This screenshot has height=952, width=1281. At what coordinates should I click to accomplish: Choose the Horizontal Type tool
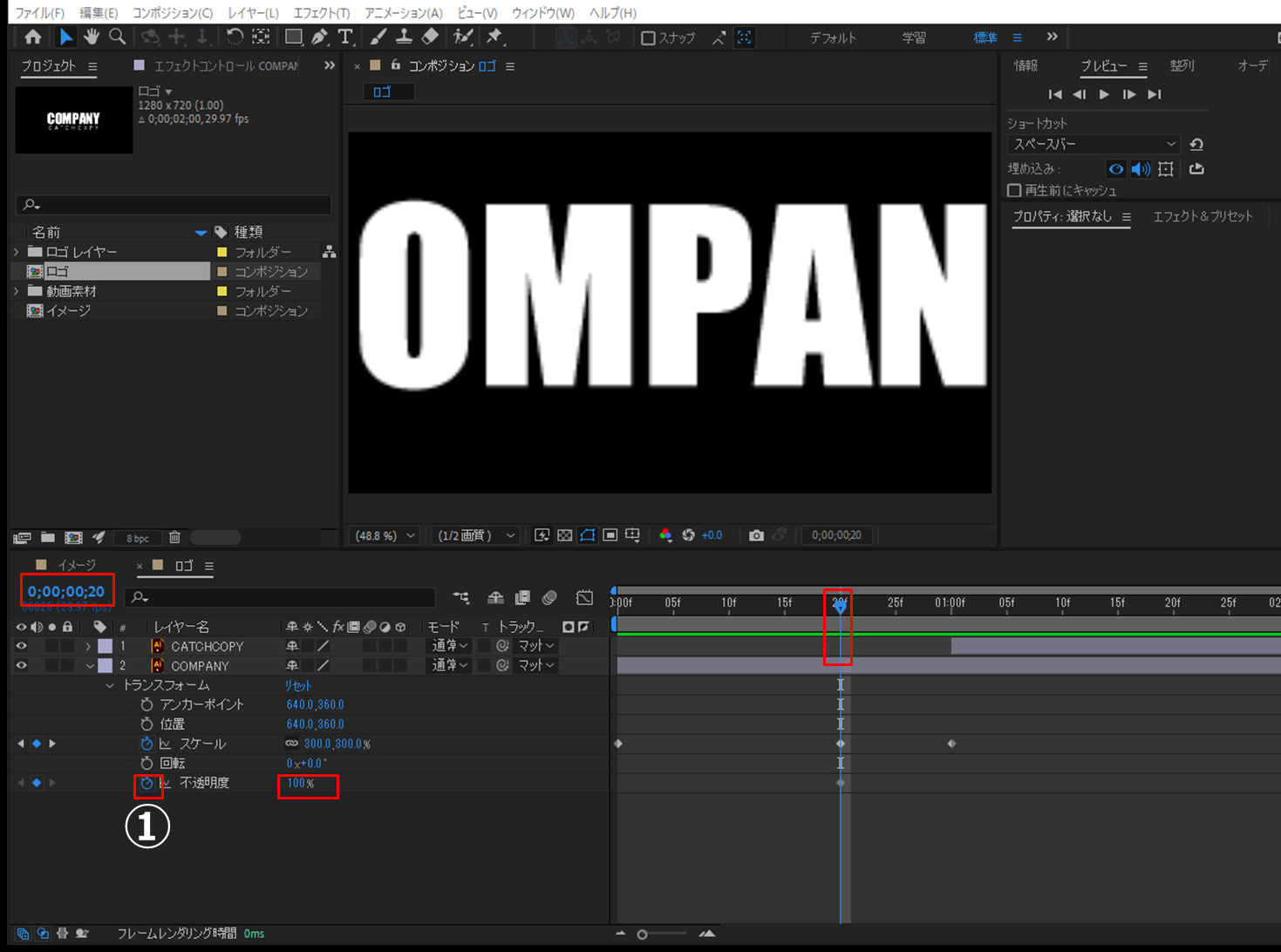(x=345, y=37)
